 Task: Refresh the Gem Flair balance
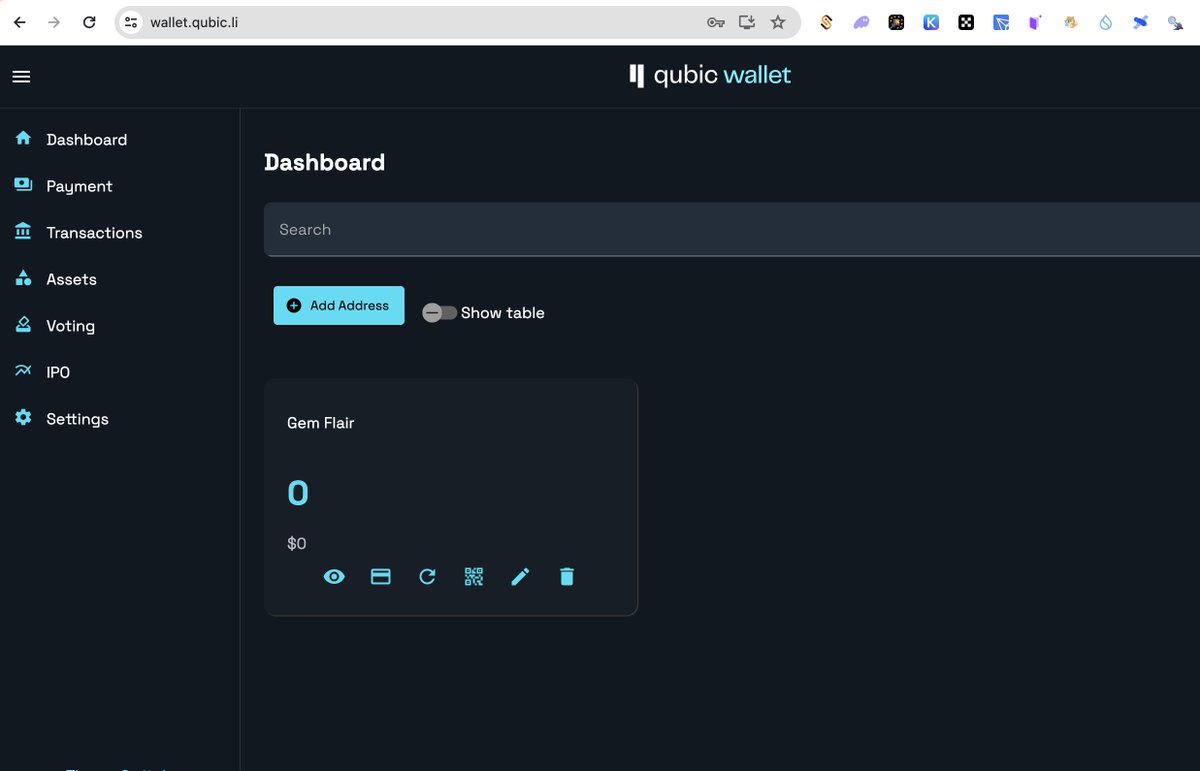click(x=427, y=576)
